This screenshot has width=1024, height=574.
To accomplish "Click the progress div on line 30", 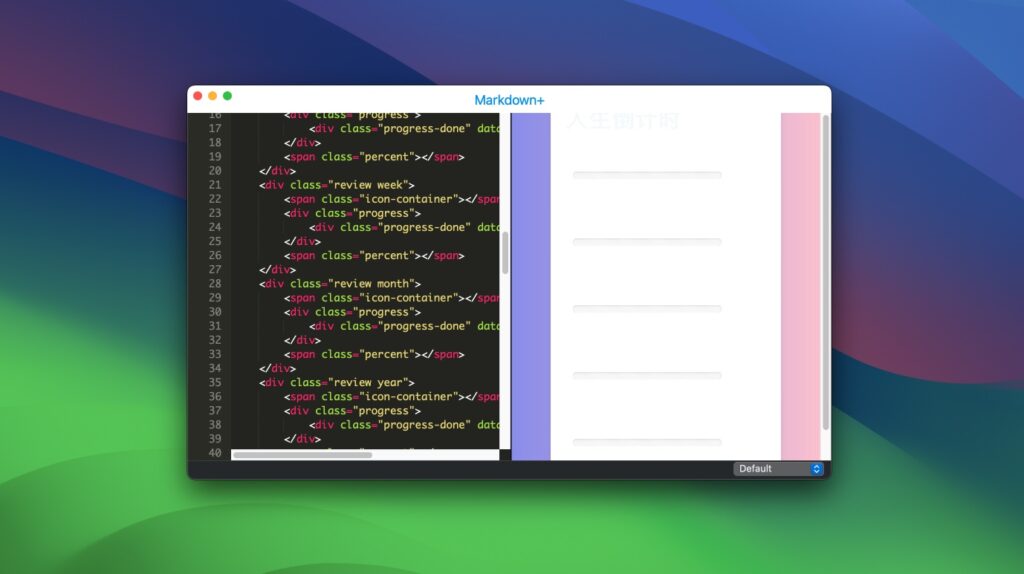I will pyautogui.click(x=352, y=311).
